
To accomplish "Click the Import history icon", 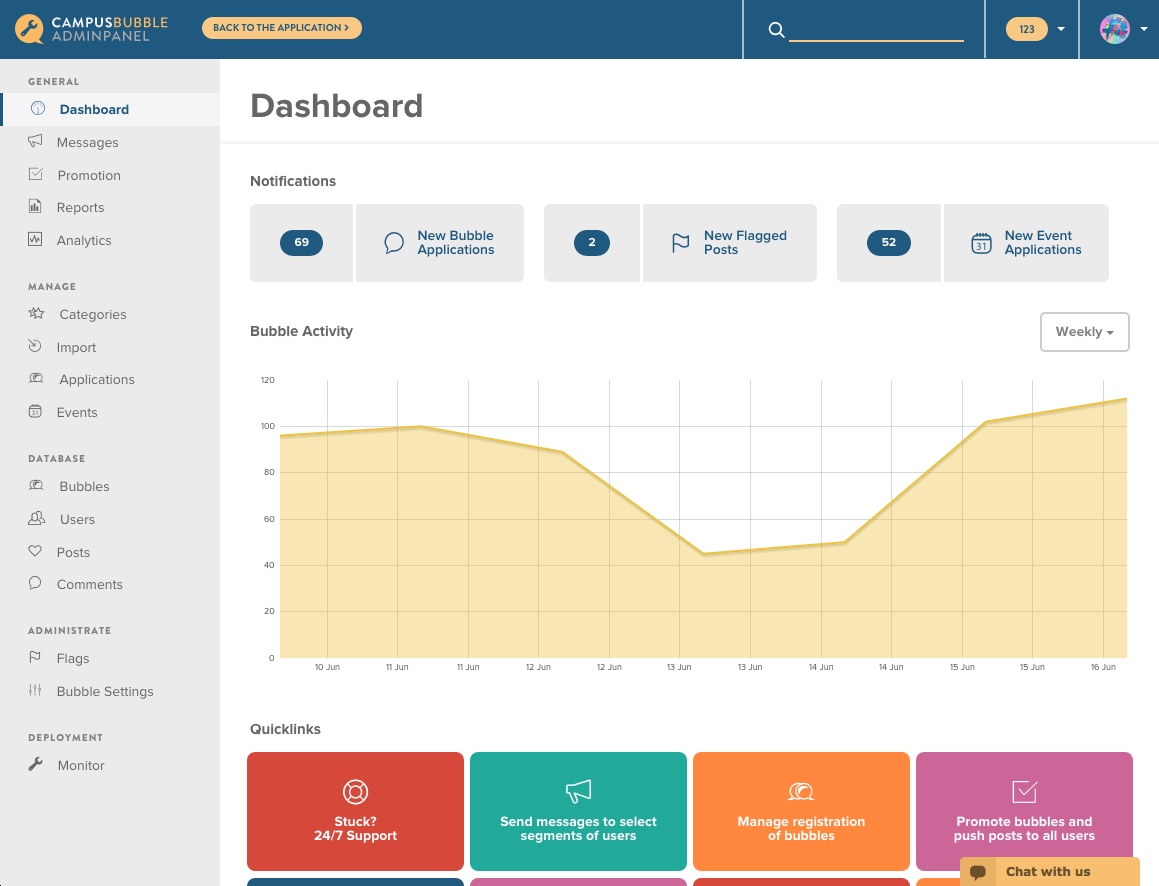I will 35,347.
